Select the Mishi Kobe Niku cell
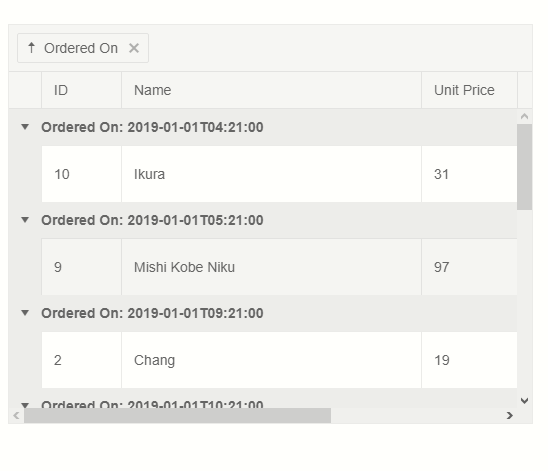The width and height of the screenshot is (548, 471). tap(272, 267)
